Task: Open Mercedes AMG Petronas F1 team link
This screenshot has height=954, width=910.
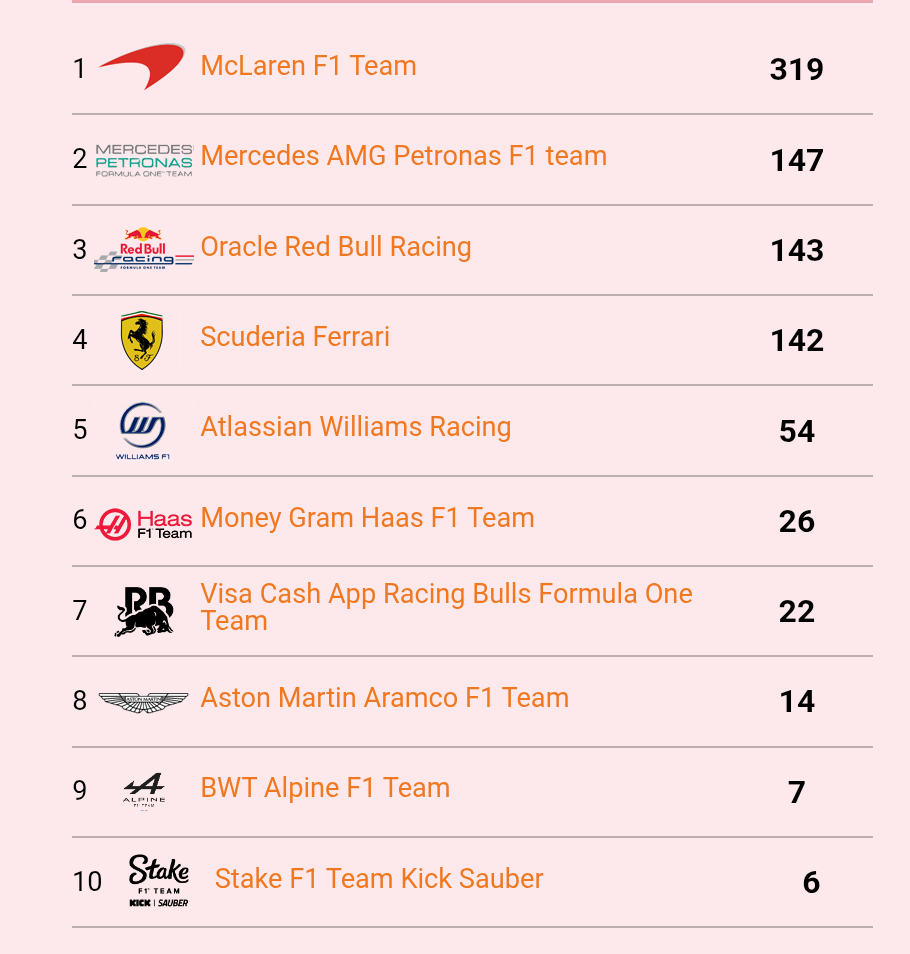Action: pyautogui.click(x=404, y=156)
